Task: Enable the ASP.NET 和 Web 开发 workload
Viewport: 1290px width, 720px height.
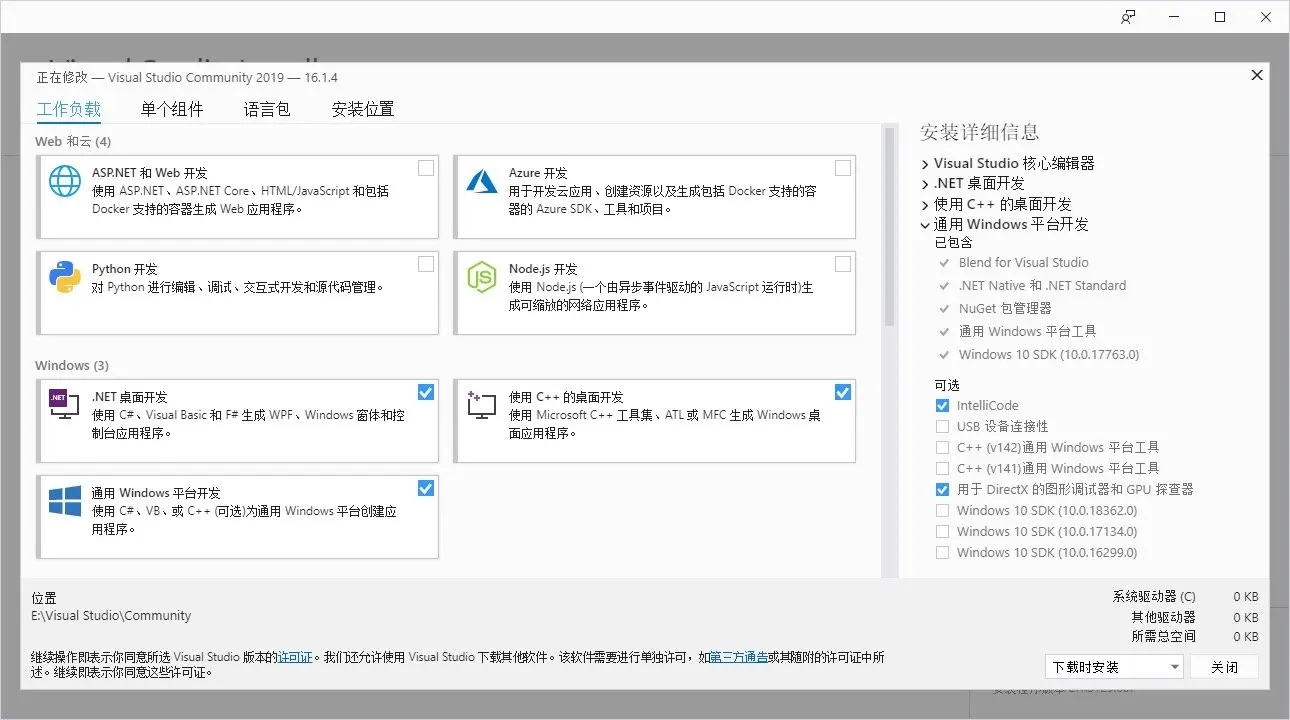Action: click(426, 168)
